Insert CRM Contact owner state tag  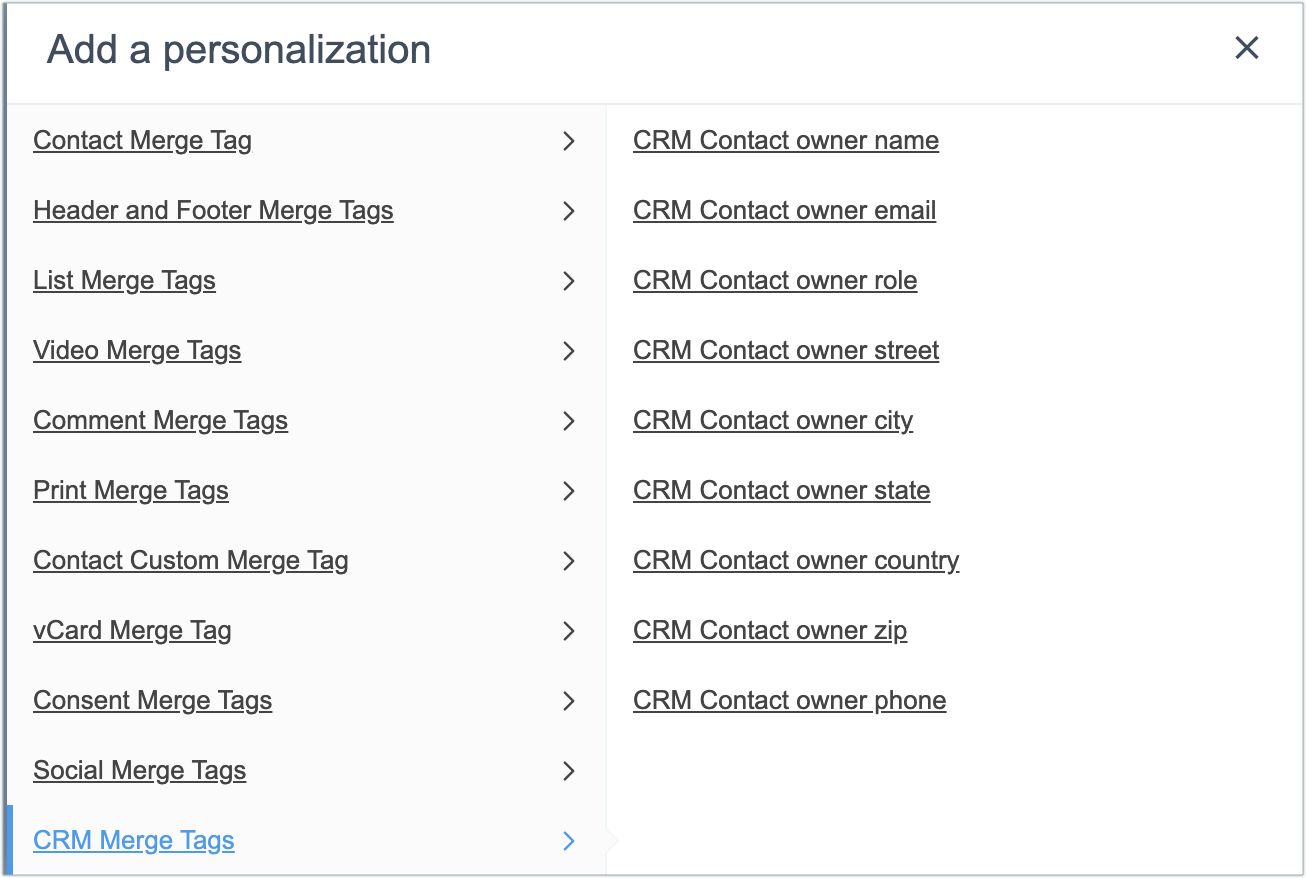pos(782,491)
